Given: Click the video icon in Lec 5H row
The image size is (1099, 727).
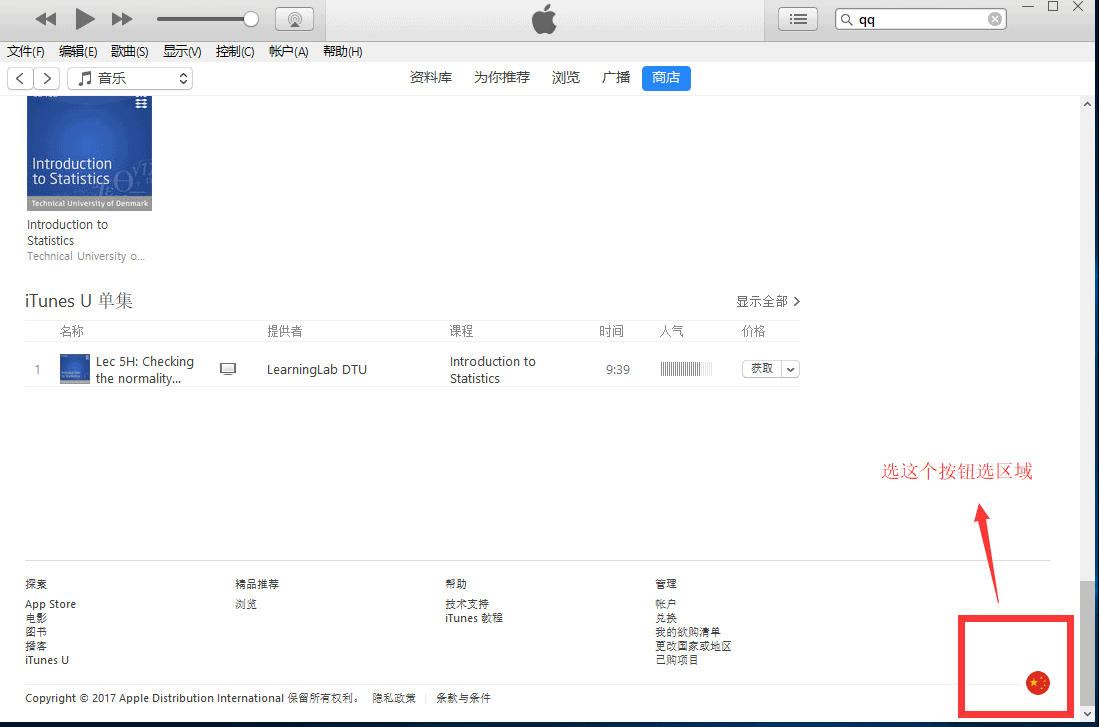Looking at the screenshot, I should click(228, 369).
